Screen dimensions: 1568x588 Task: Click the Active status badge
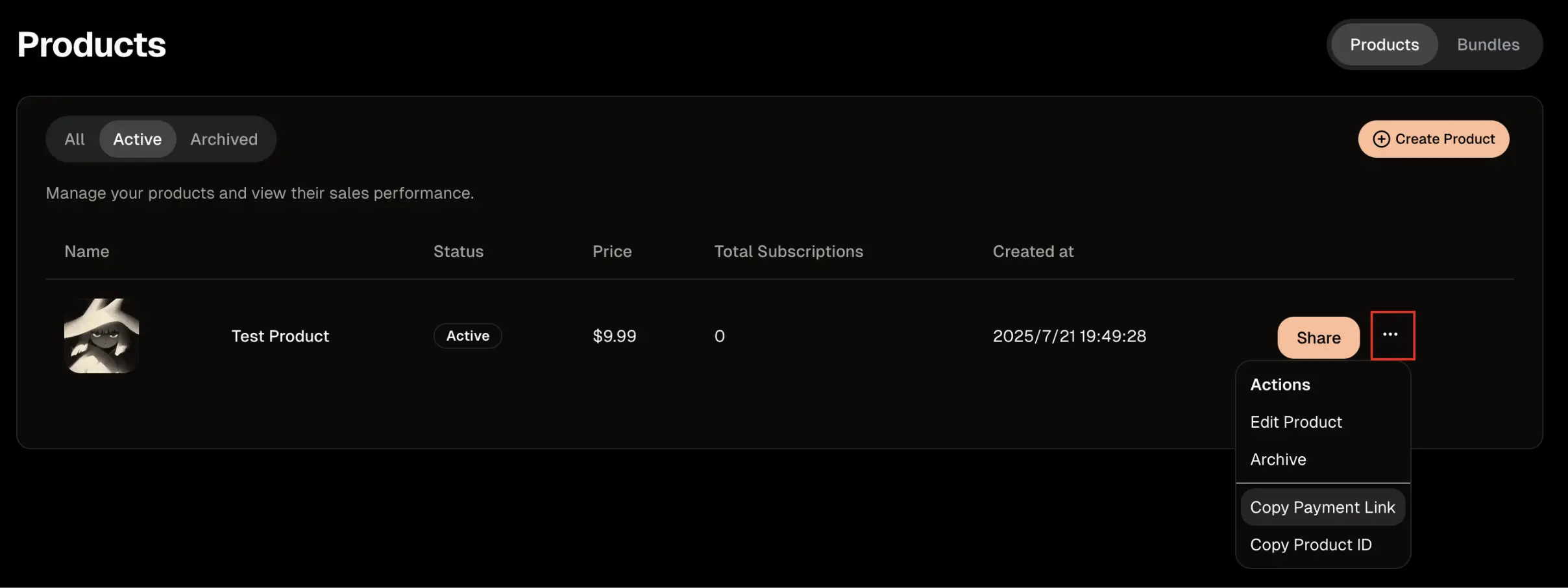pos(467,336)
